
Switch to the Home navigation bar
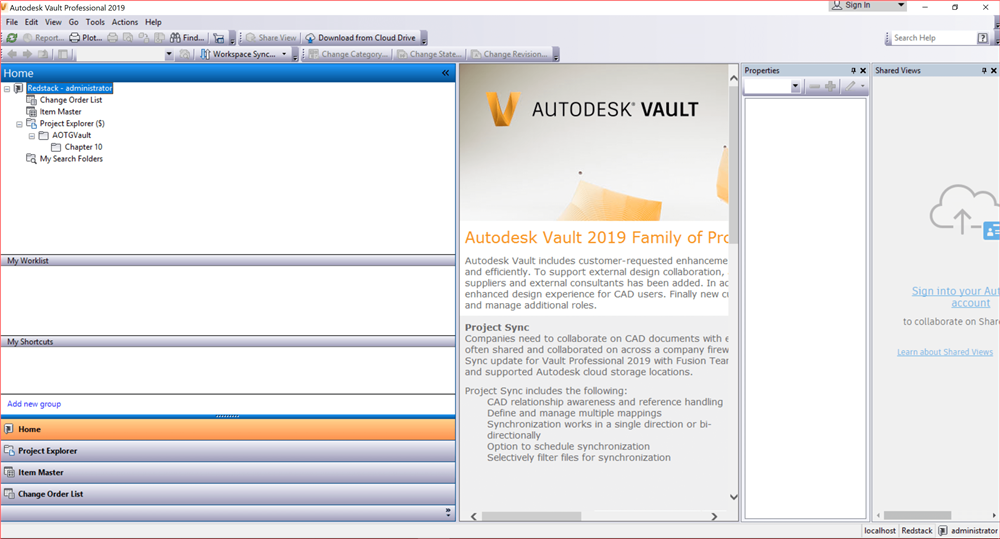228,429
